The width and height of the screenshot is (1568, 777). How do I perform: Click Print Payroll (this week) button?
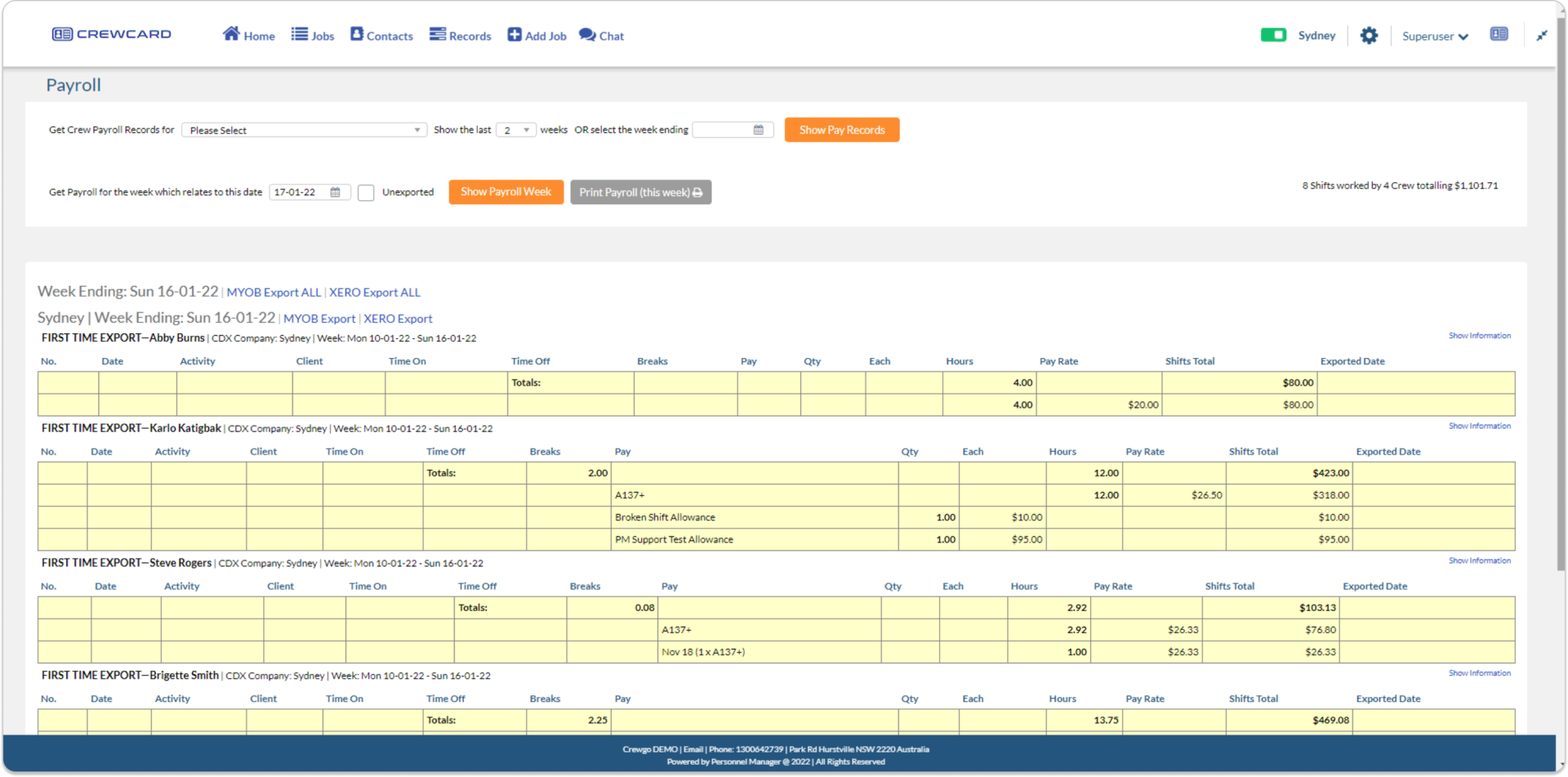point(640,192)
